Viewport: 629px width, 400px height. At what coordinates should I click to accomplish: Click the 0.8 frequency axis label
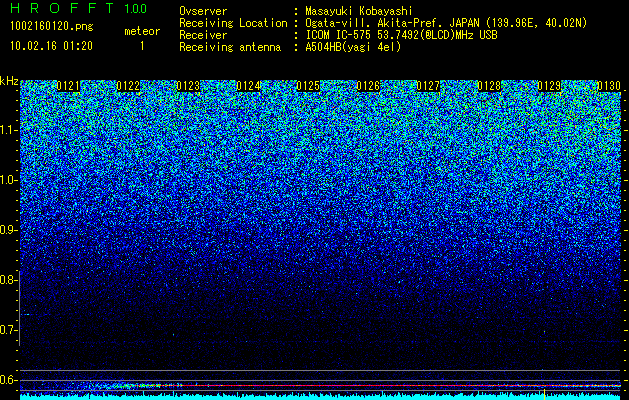[8, 280]
